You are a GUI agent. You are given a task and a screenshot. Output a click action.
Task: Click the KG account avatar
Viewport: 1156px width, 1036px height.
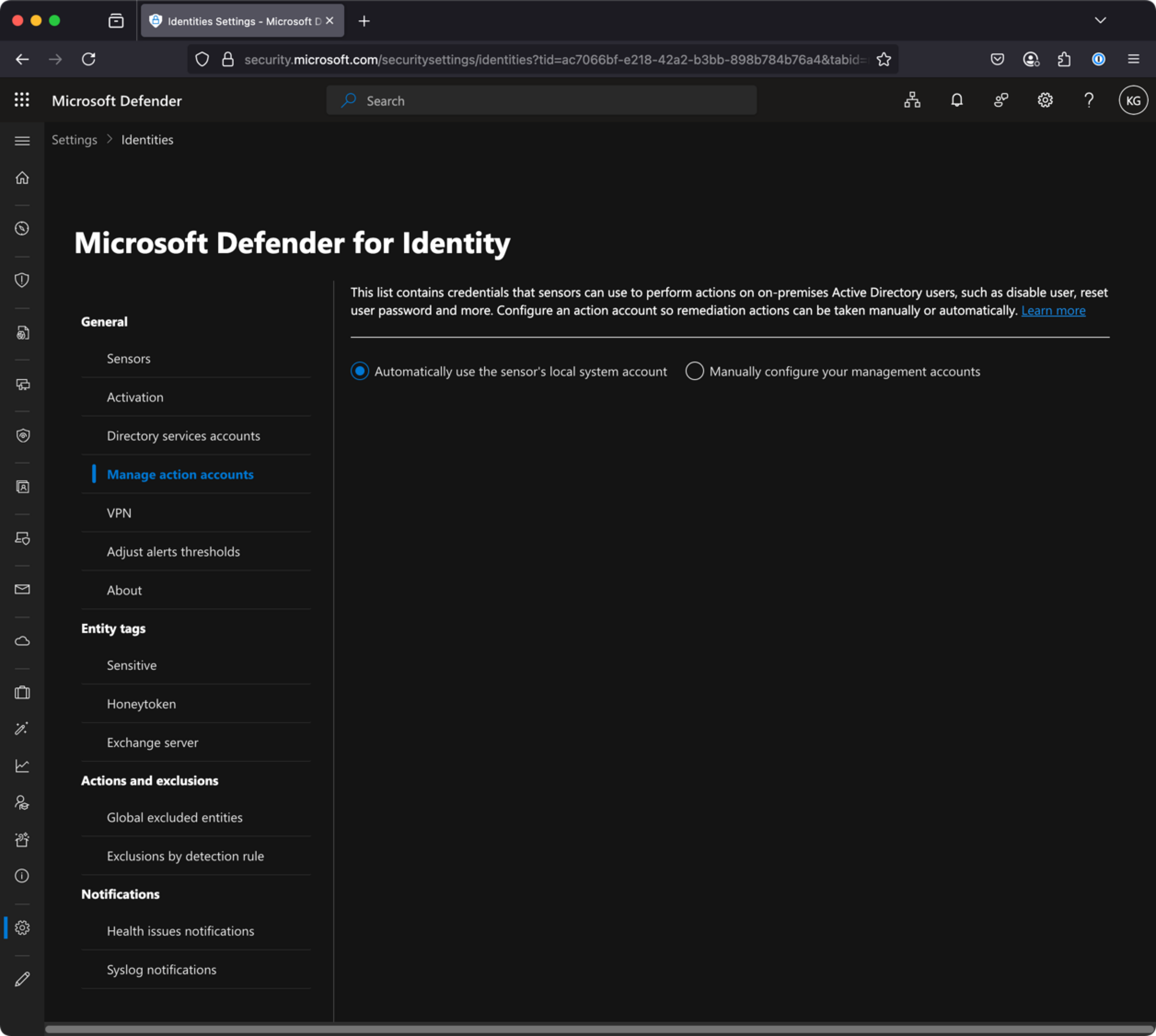tap(1133, 100)
